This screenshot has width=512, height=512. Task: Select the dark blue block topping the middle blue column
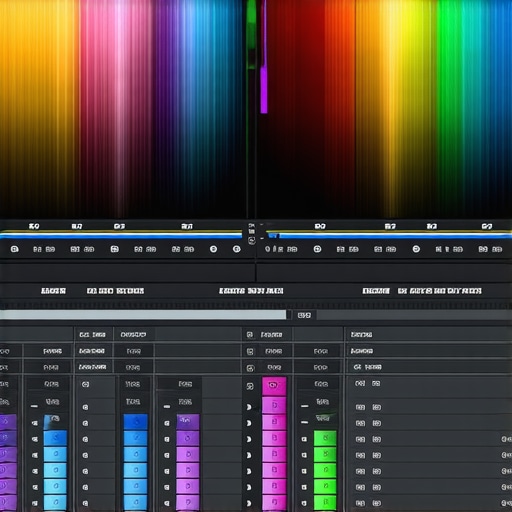[x=135, y=422]
